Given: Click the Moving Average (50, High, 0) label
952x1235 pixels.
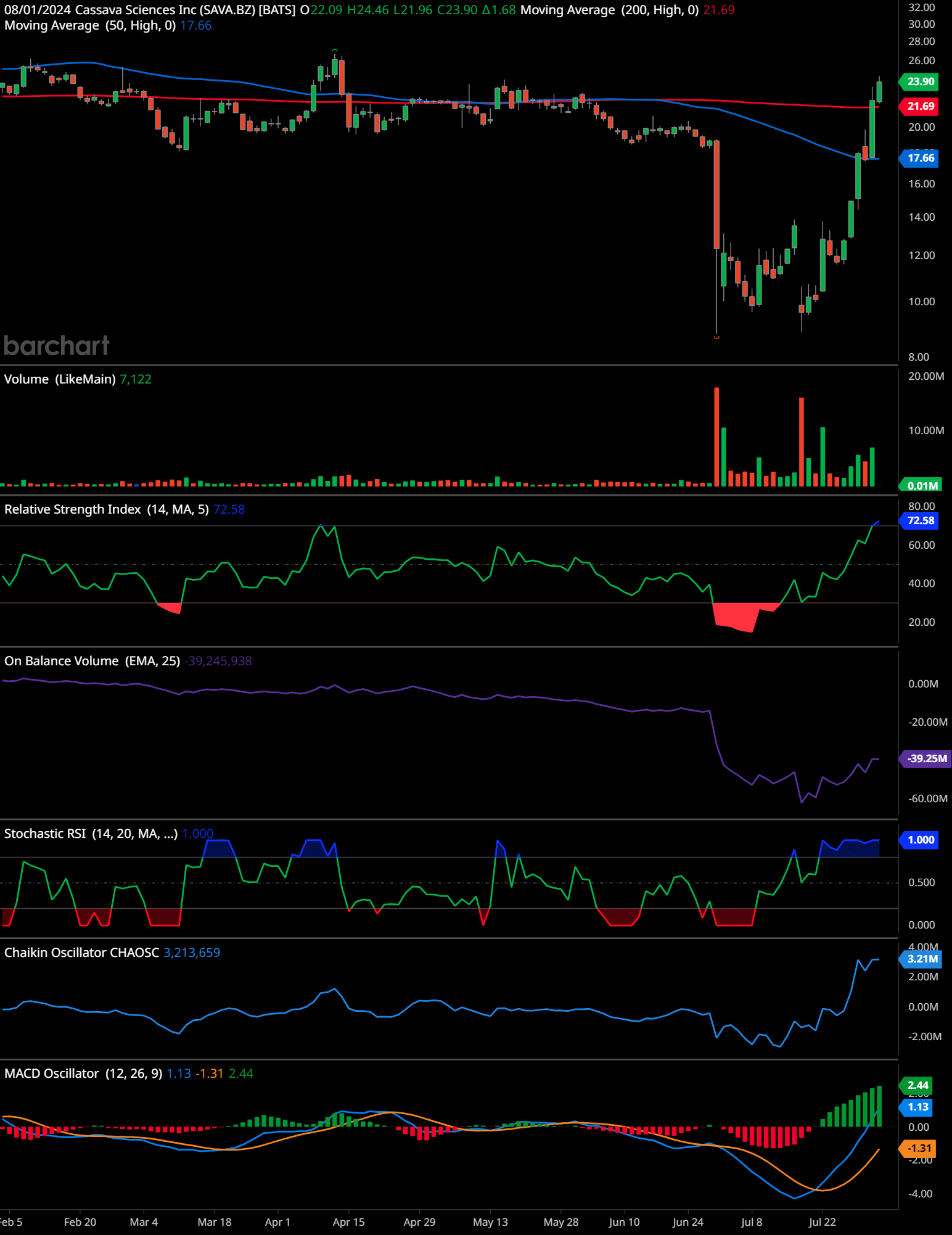Looking at the screenshot, I should point(90,25).
